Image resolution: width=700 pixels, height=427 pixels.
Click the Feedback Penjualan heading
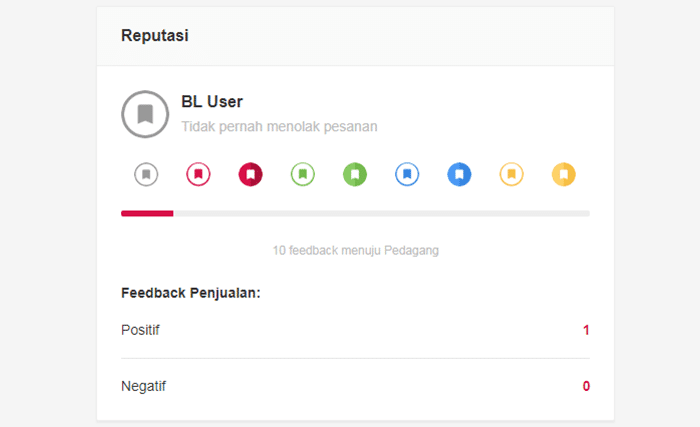click(x=190, y=293)
